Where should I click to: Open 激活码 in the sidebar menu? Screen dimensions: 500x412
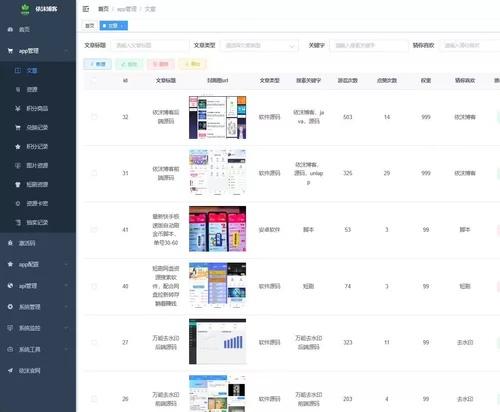(x=27, y=243)
